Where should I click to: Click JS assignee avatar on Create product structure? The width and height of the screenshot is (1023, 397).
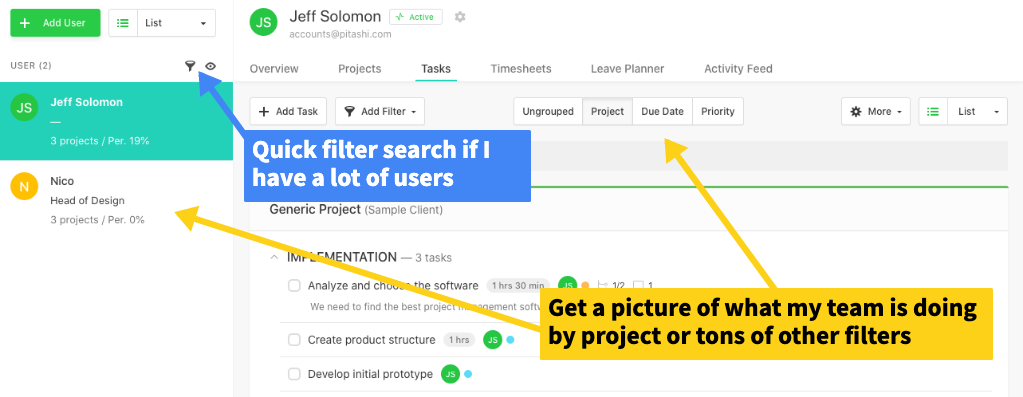point(493,340)
